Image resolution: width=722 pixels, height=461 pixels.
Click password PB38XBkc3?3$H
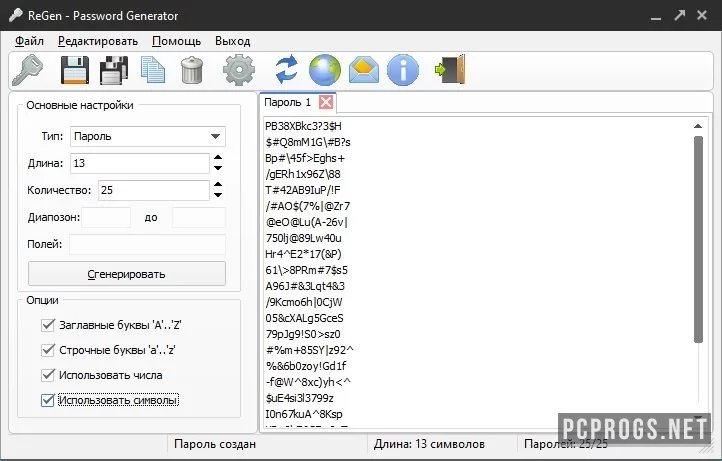(303, 126)
